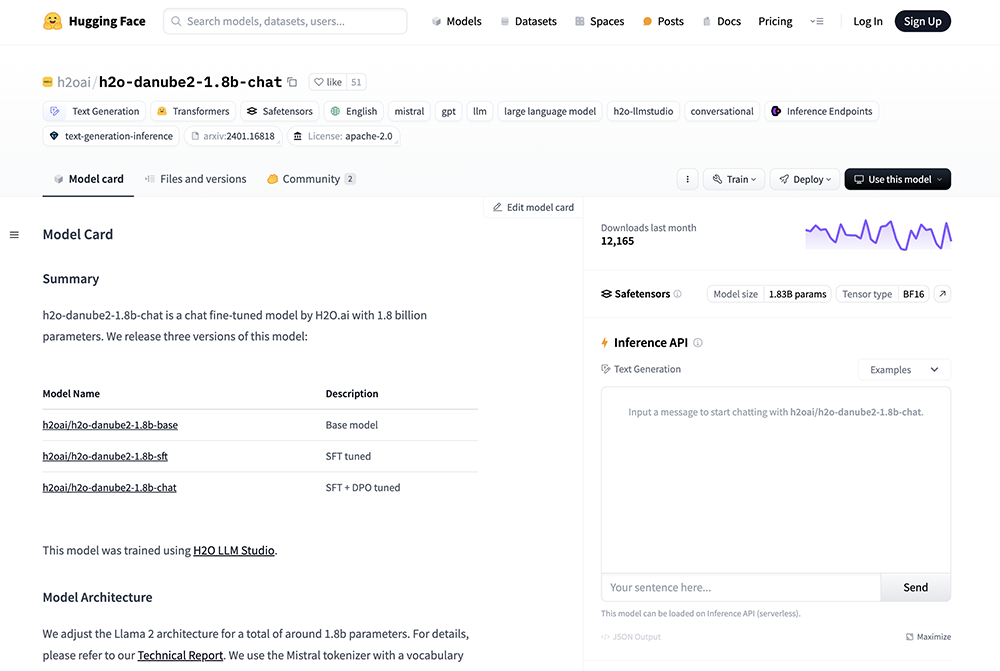Expand the Deploy dropdown
This screenshot has height=671, width=1000.
[803, 179]
